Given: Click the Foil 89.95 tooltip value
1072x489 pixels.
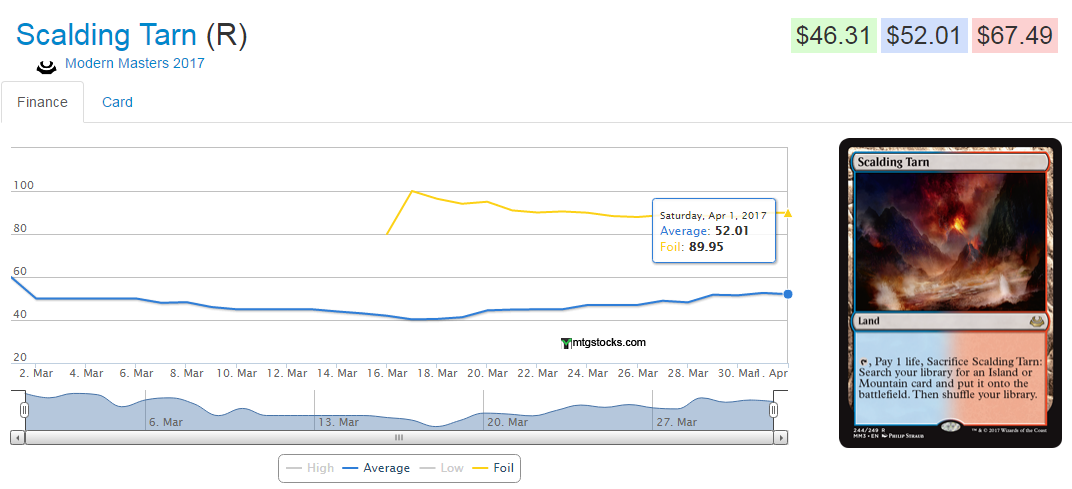Looking at the screenshot, I should pyautogui.click(x=706, y=247).
